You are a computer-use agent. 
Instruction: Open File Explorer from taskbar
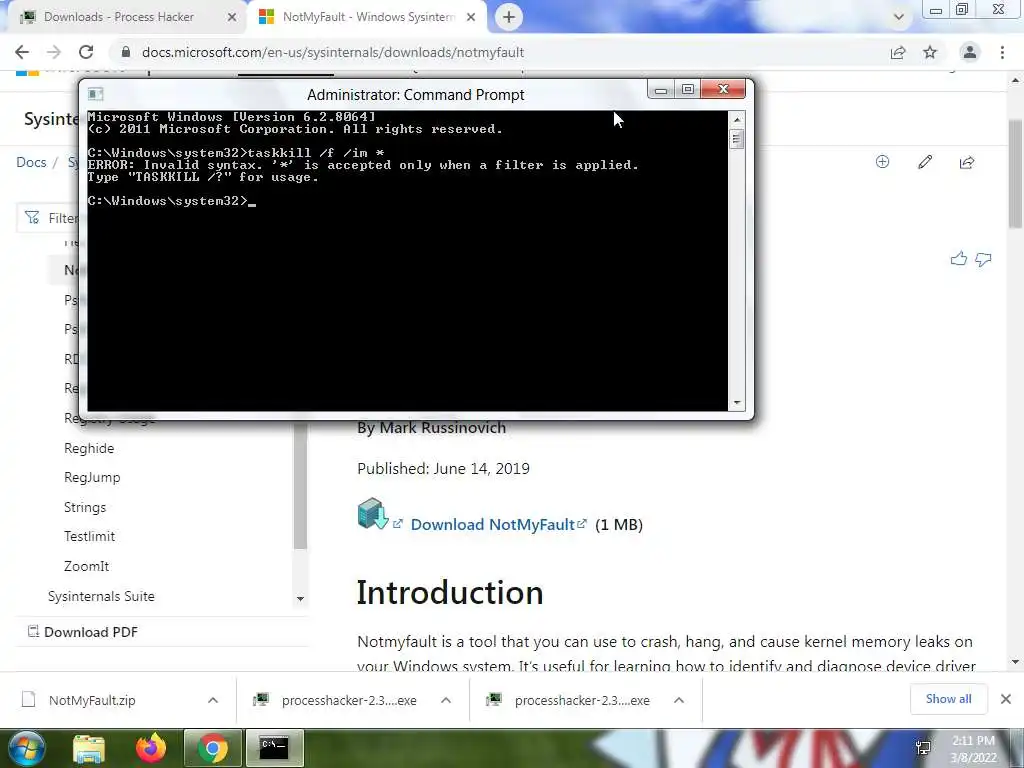click(89, 748)
